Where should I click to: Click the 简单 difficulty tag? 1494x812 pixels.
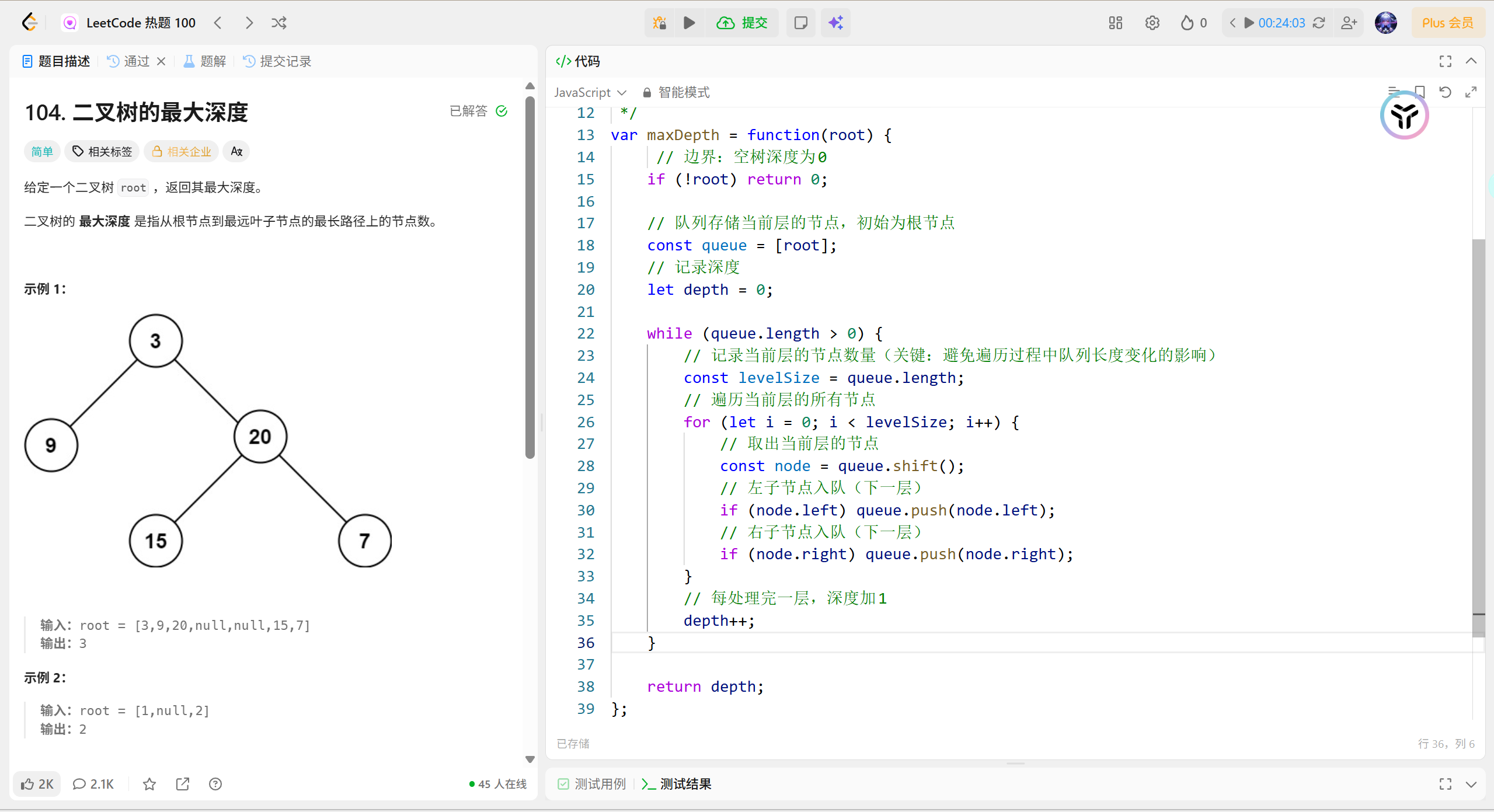coord(42,152)
